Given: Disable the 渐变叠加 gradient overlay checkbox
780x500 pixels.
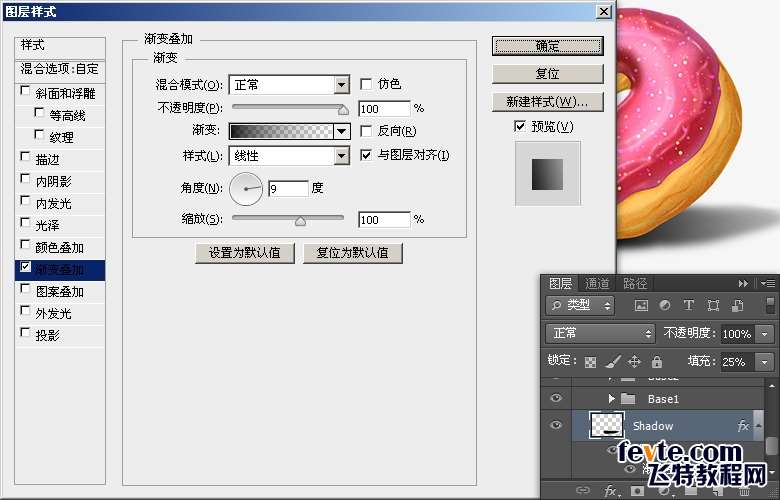Looking at the screenshot, I should pos(25,267).
